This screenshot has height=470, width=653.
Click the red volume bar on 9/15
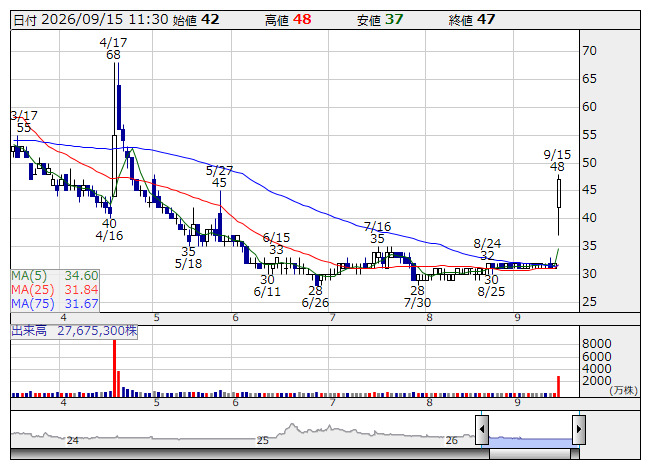coord(558,386)
